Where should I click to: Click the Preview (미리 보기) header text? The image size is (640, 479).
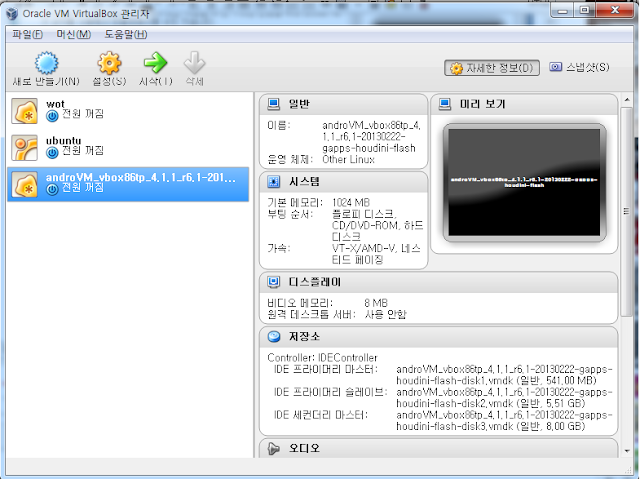point(482,104)
